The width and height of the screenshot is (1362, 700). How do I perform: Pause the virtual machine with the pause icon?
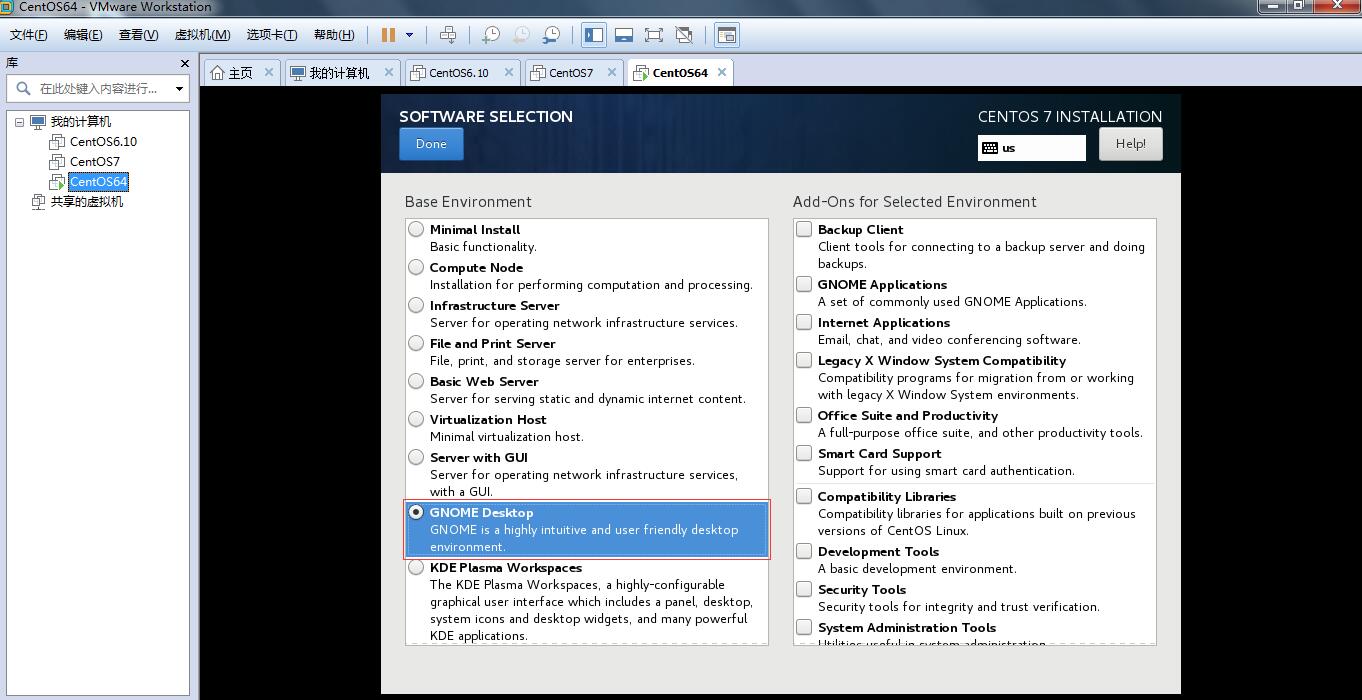(x=388, y=35)
